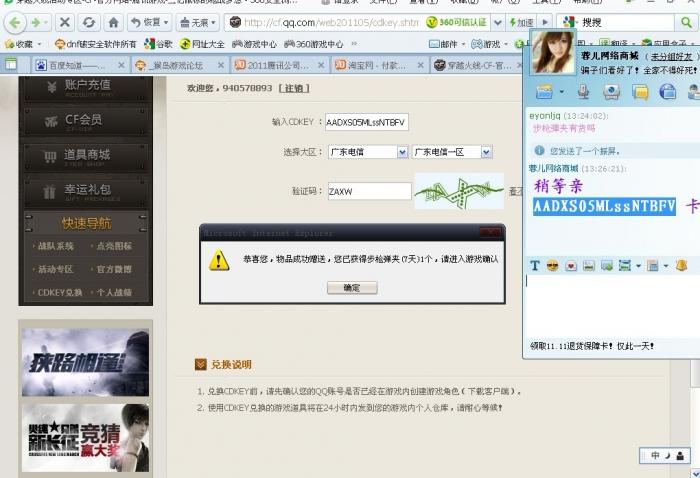700x478 pixels.
Task: Open the QQ emoji smiley picker
Action: coord(552,266)
